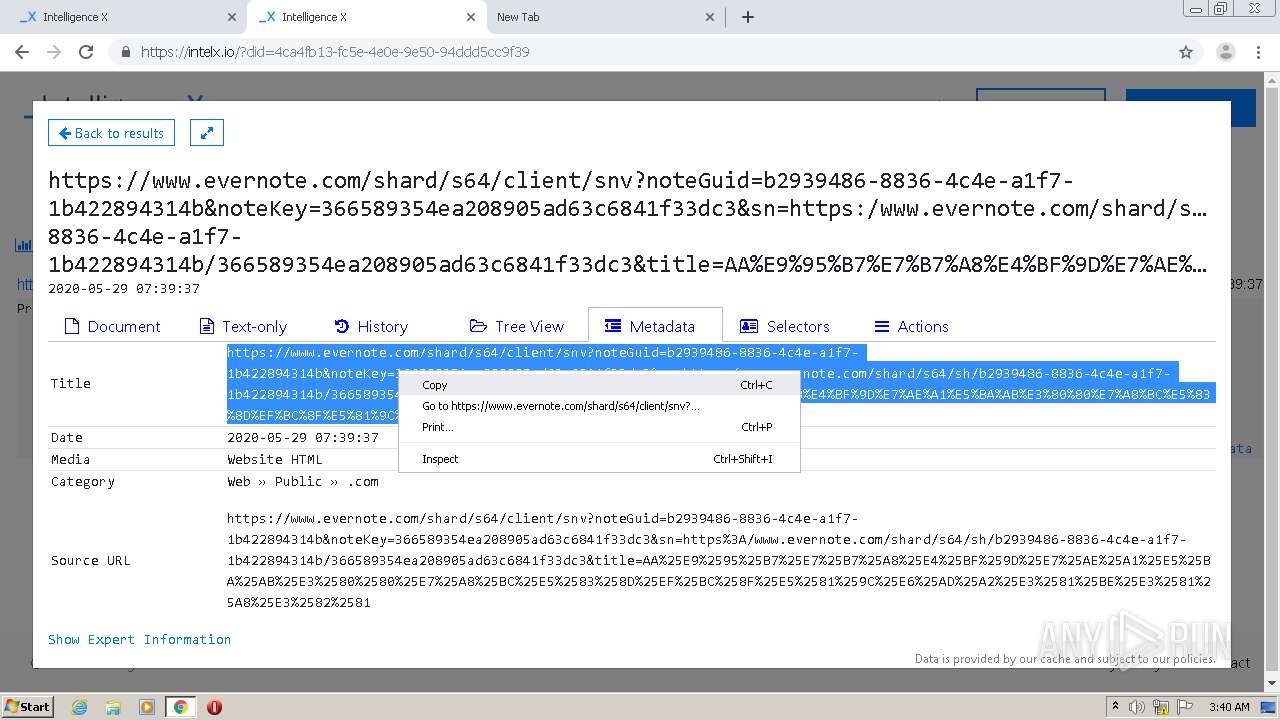Image resolution: width=1280 pixels, height=720 pixels.
Task: Click the network icon in the system tray
Action: (x=1161, y=707)
